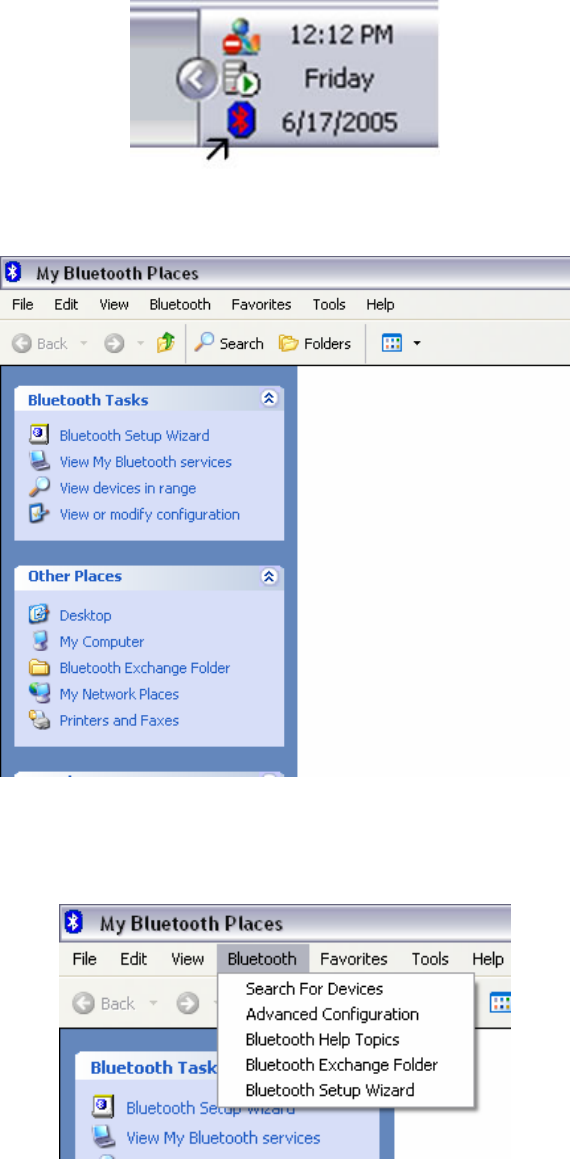Click the 12:12 PM clock
Viewport: 570px width, 1159px height.
coord(341,35)
